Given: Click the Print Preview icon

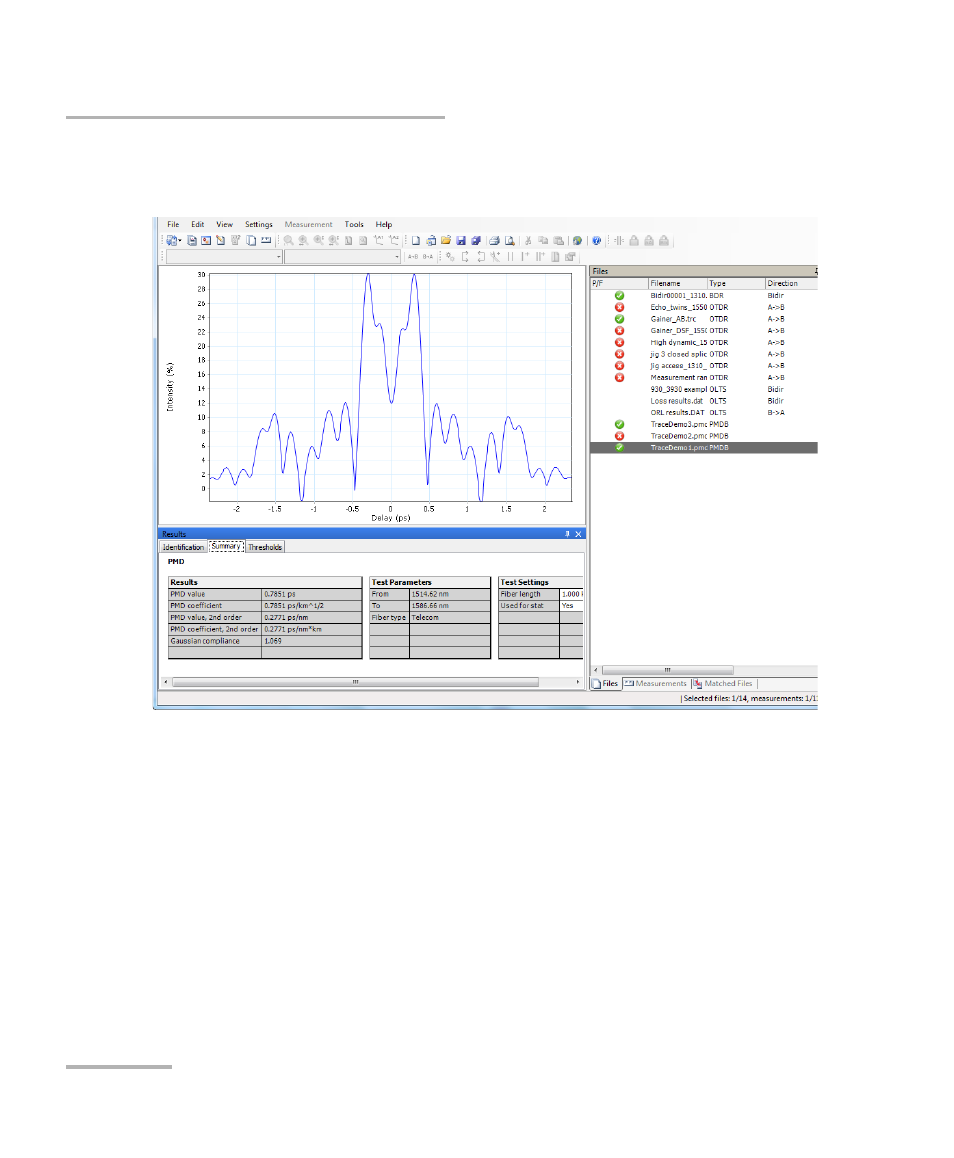Looking at the screenshot, I should [x=509, y=241].
